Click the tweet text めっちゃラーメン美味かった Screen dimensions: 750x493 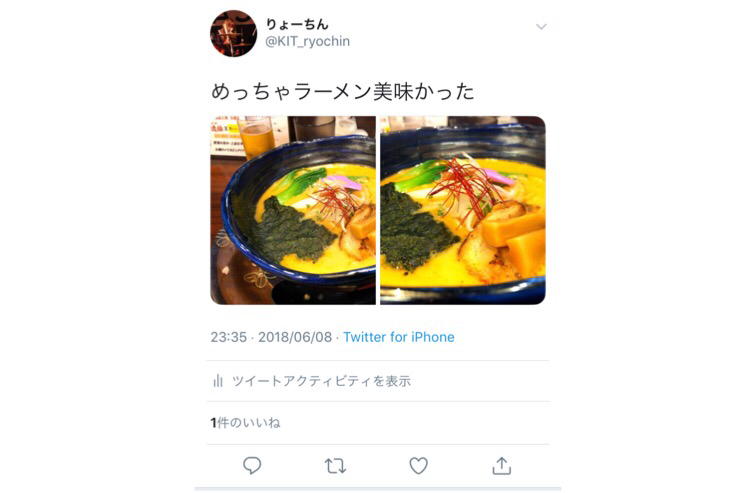click(342, 91)
